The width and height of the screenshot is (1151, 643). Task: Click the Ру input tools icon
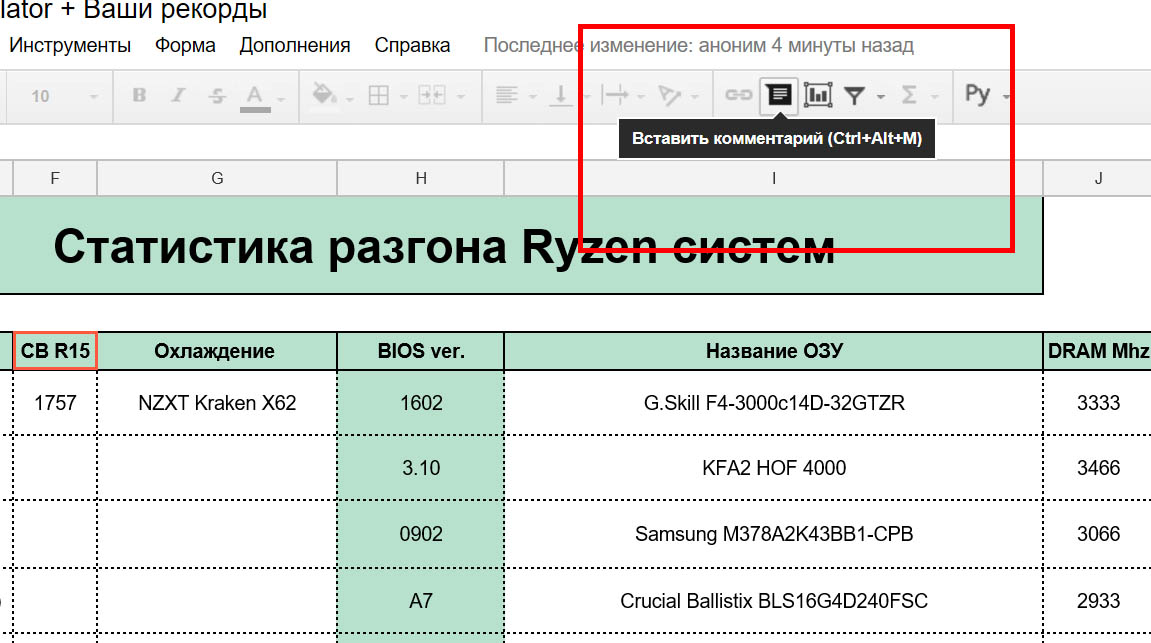[977, 95]
